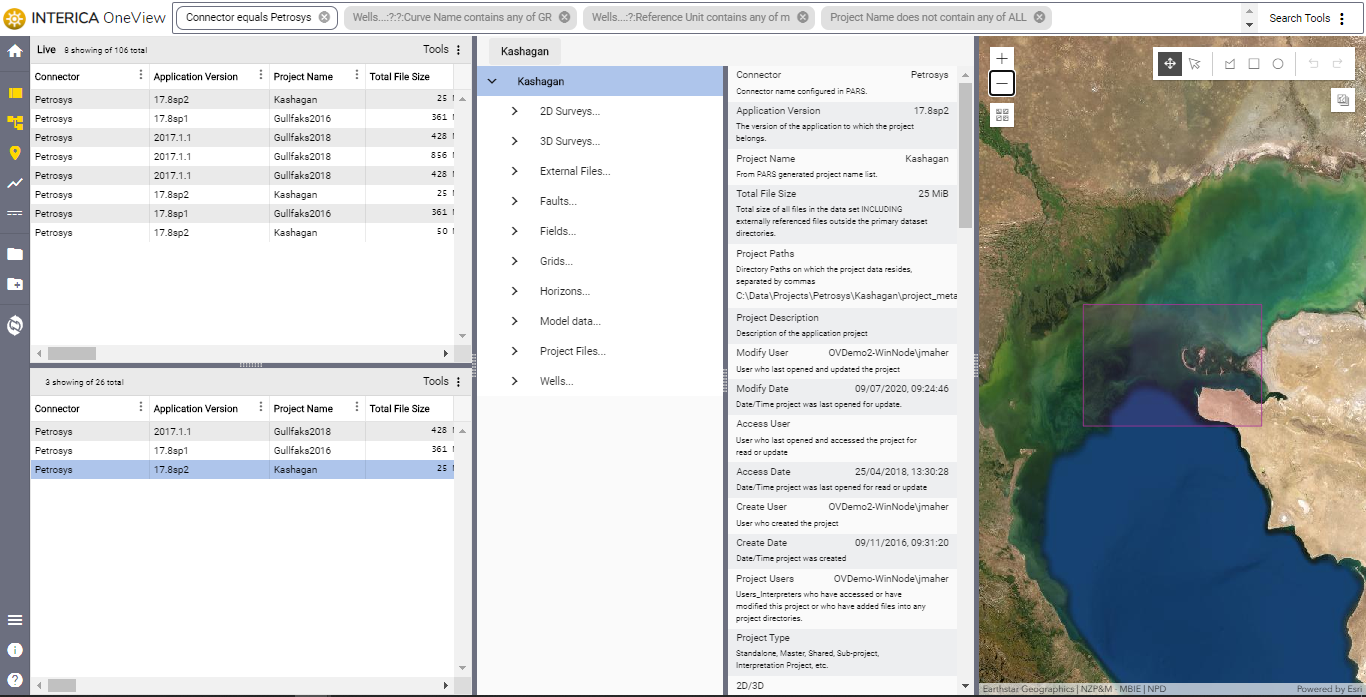Expand the Wells node
This screenshot has height=697, width=1366.
click(x=515, y=382)
